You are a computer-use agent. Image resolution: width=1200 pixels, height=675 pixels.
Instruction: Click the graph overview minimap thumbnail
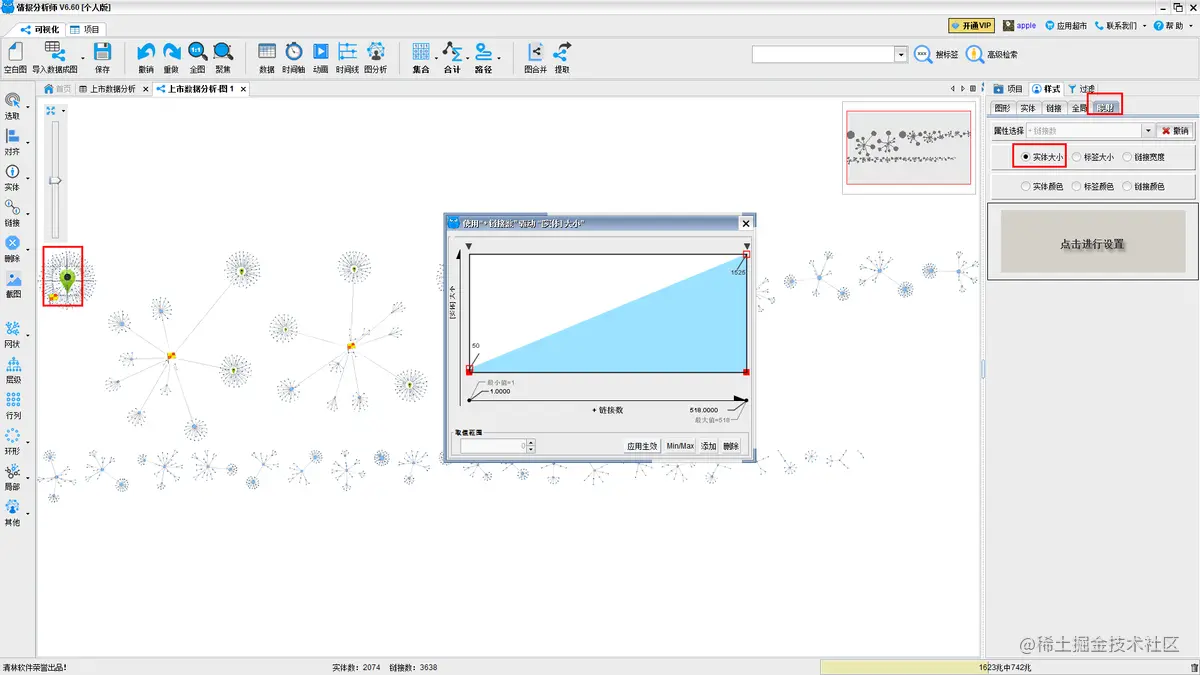(909, 147)
